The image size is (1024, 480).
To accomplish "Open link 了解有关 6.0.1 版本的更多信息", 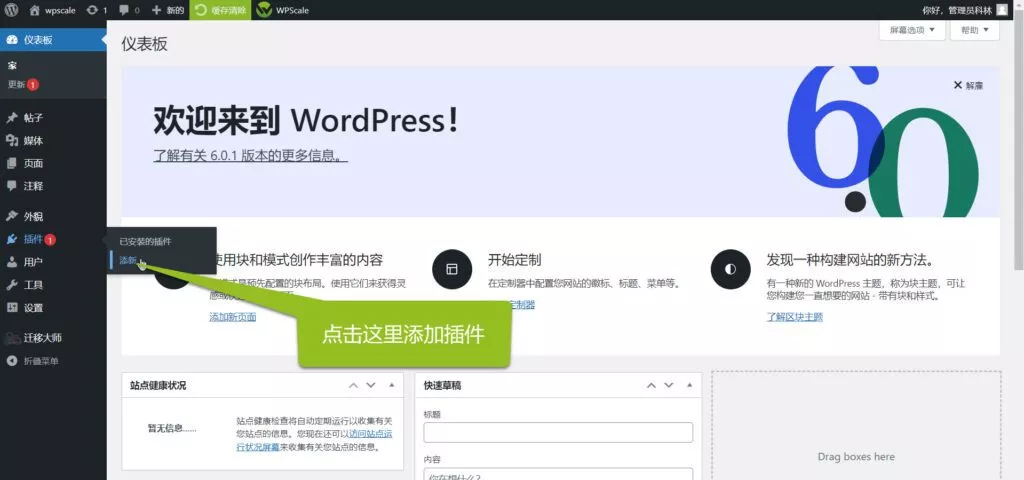I will (250, 155).
